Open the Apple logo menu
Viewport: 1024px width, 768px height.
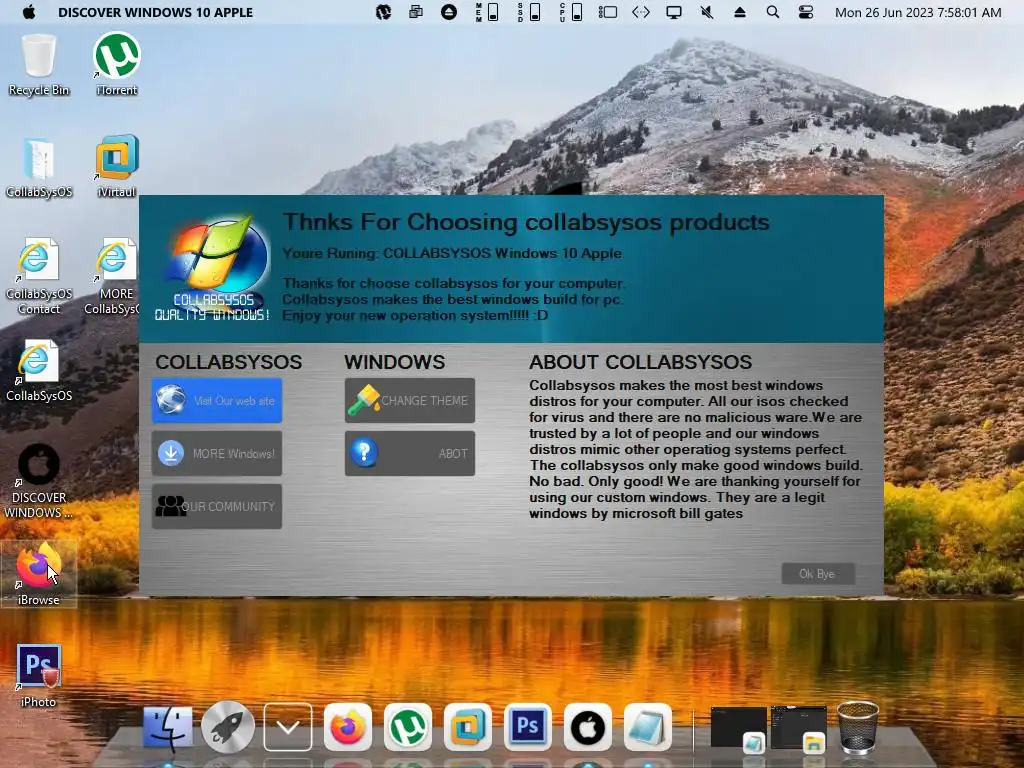29,12
